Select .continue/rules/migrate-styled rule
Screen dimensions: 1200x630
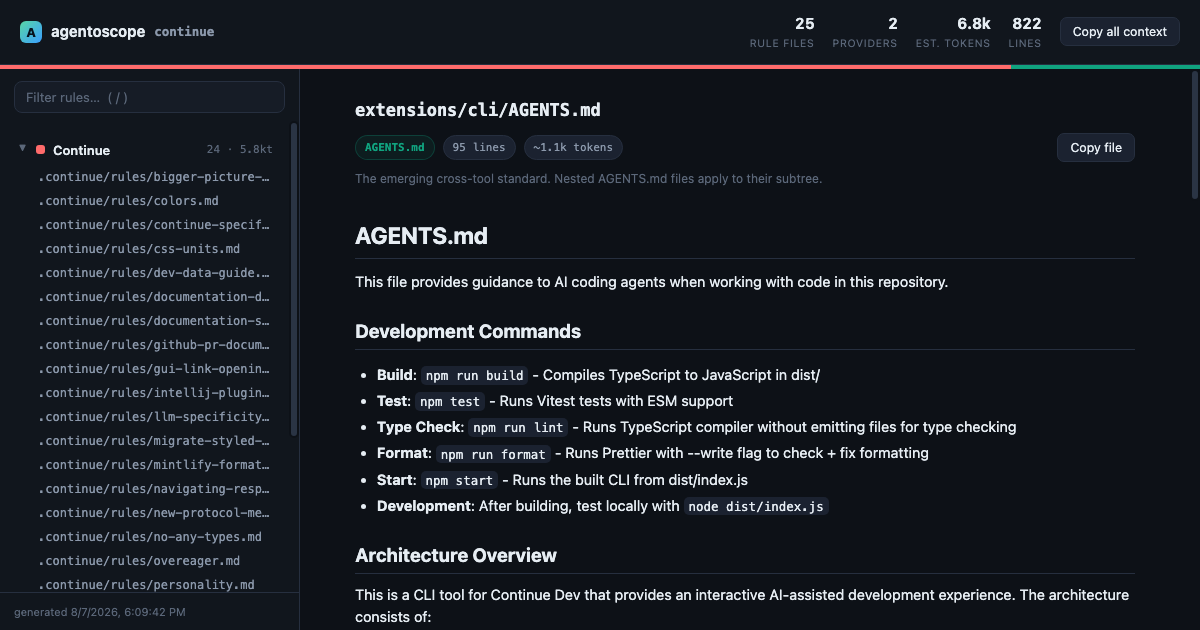pos(155,441)
